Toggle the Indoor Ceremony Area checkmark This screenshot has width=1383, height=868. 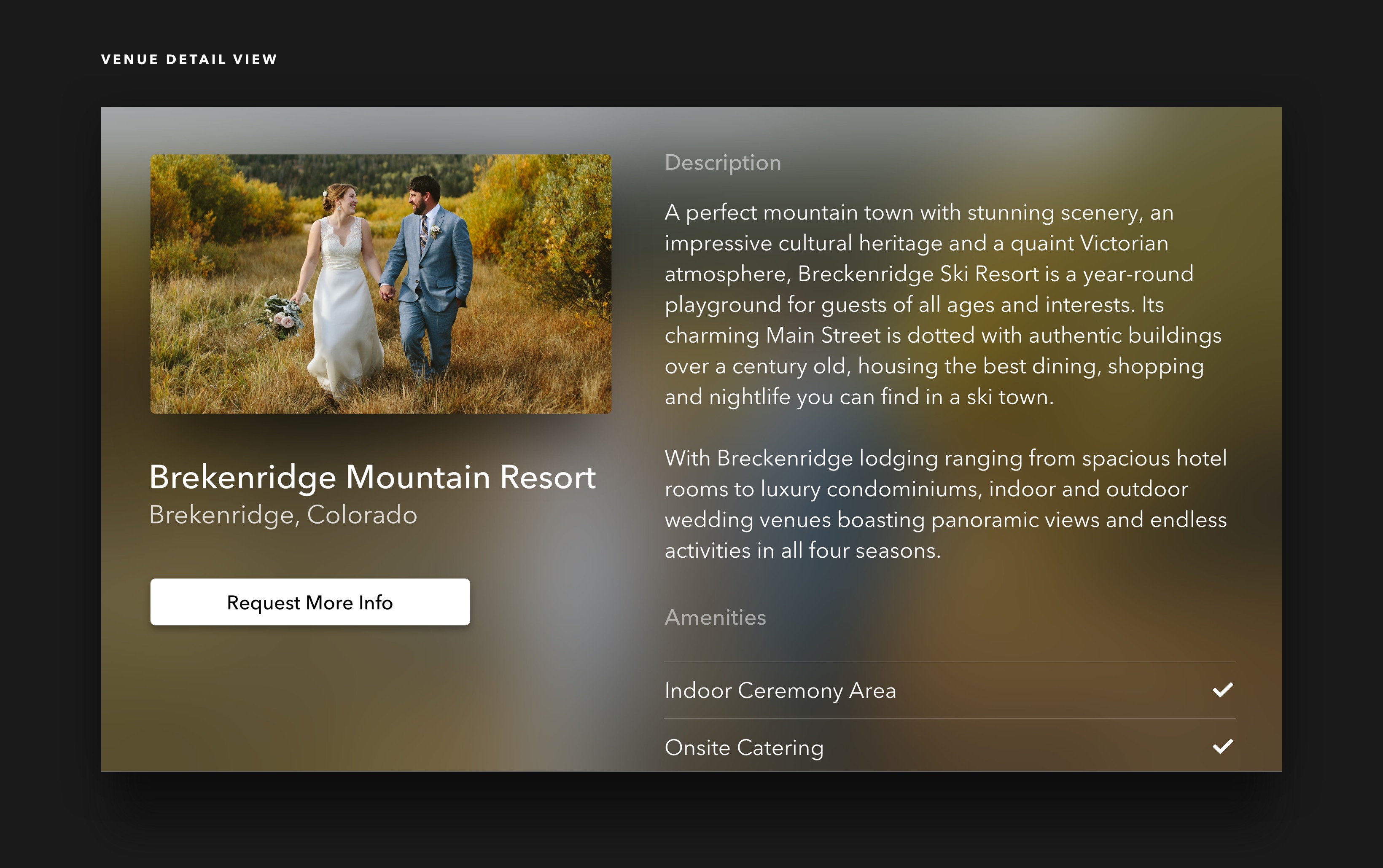(x=1223, y=689)
